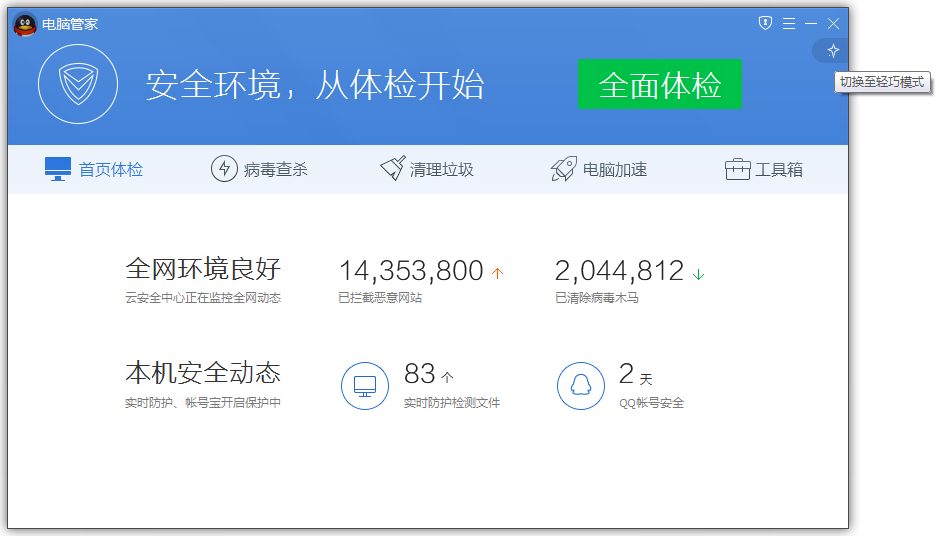Click the 工具箱 toolbox icon
Image resolution: width=939 pixels, height=536 pixels.
click(x=738, y=169)
